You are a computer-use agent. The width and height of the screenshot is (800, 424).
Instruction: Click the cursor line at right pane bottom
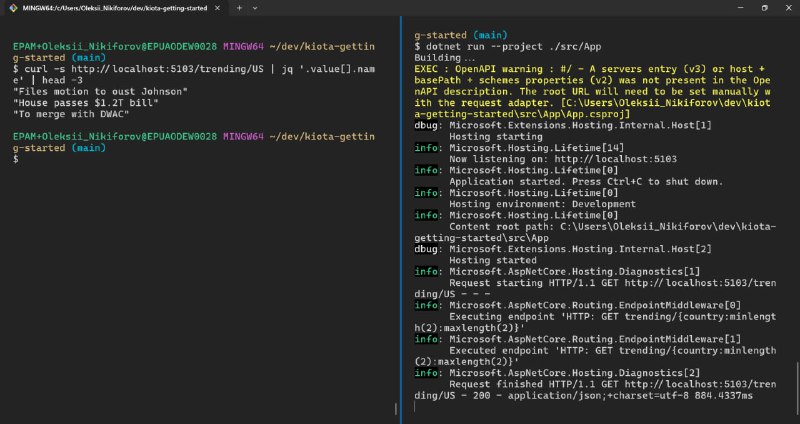[x=415, y=407]
